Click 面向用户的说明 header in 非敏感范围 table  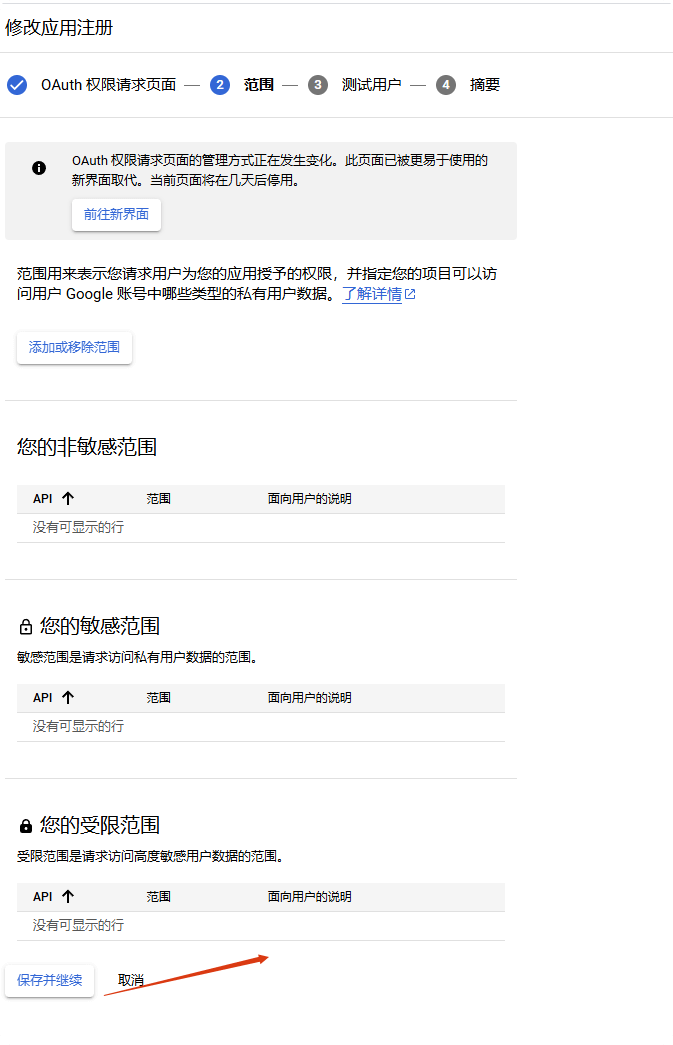coord(309,499)
